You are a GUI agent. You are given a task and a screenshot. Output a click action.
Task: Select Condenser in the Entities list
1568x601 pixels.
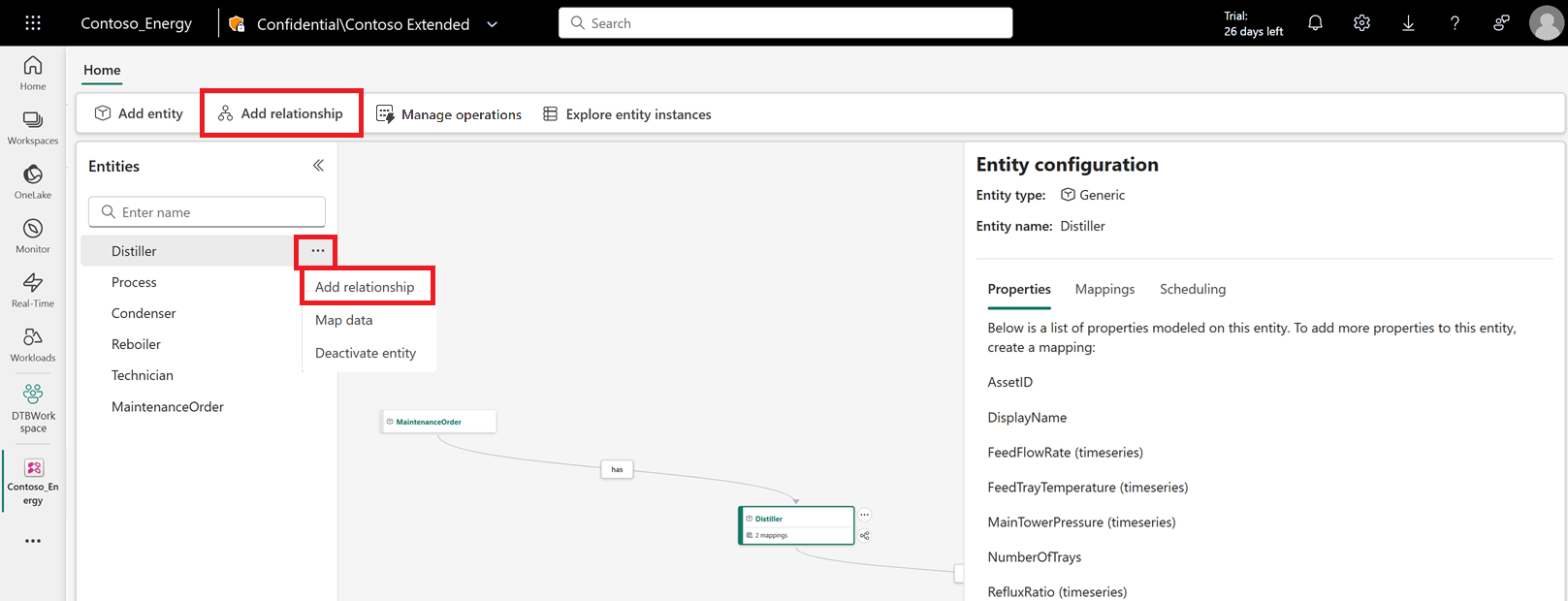pyautogui.click(x=144, y=313)
